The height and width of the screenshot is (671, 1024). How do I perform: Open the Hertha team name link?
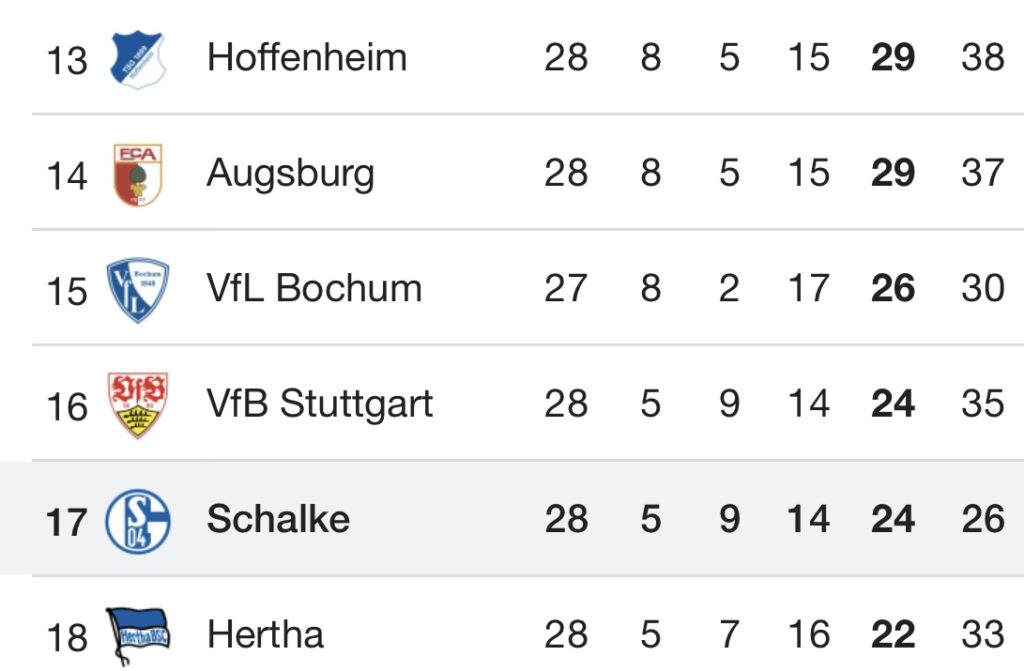click(265, 635)
